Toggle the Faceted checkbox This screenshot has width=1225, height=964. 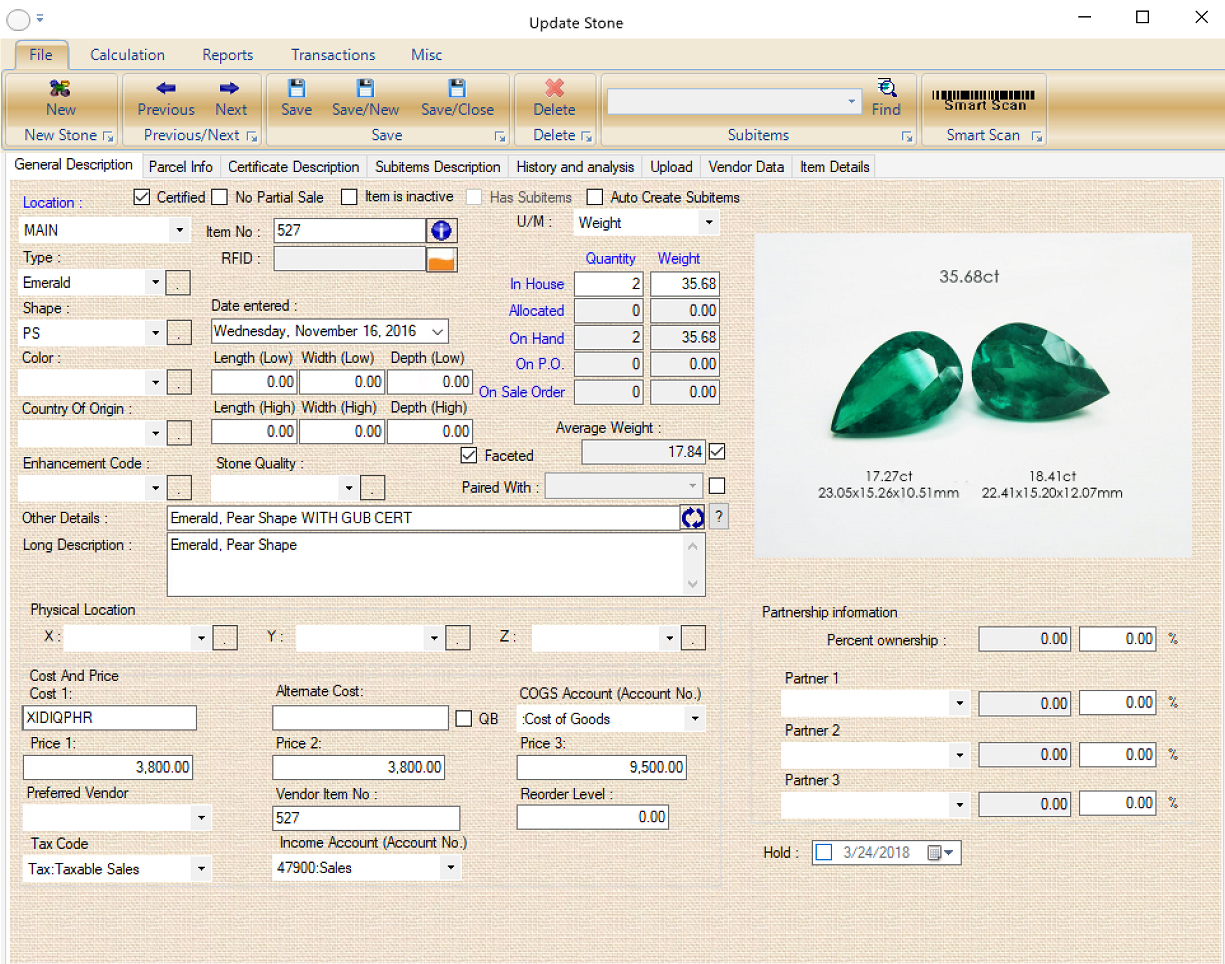(468, 455)
